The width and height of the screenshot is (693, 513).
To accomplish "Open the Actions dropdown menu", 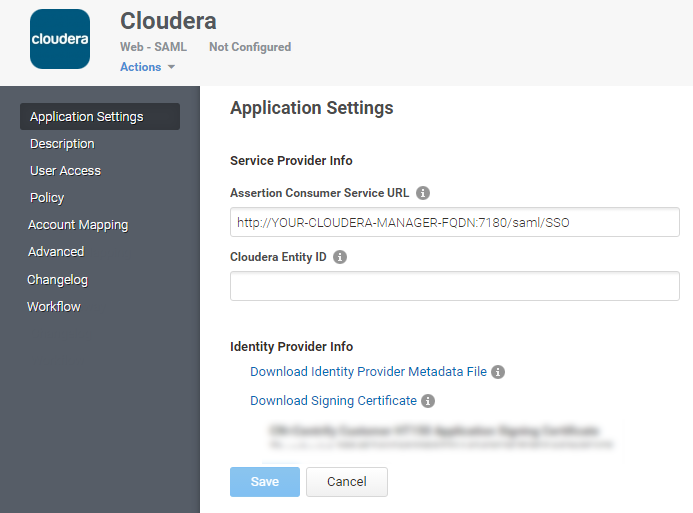I will 147,67.
